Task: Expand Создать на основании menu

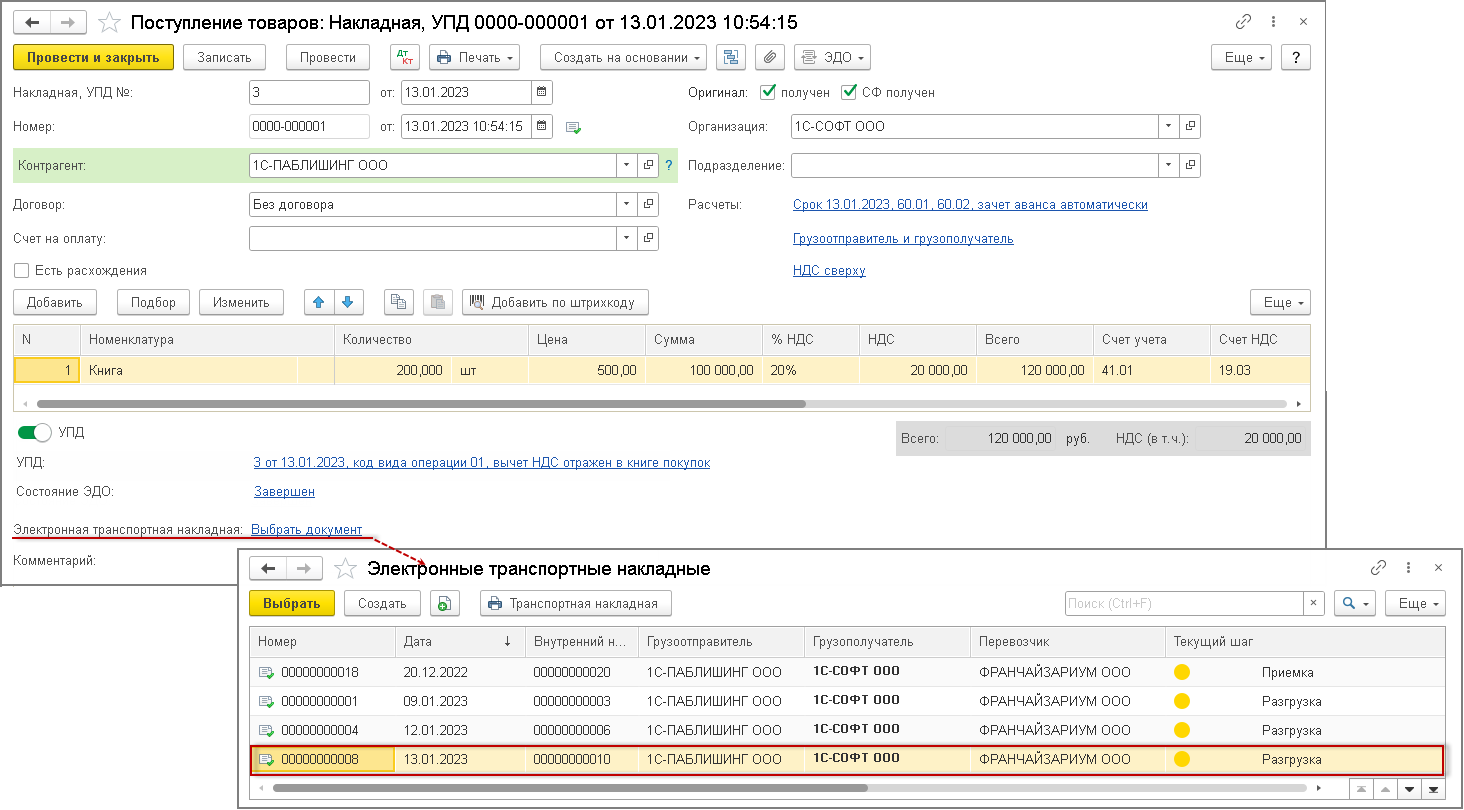Action: [x=623, y=57]
